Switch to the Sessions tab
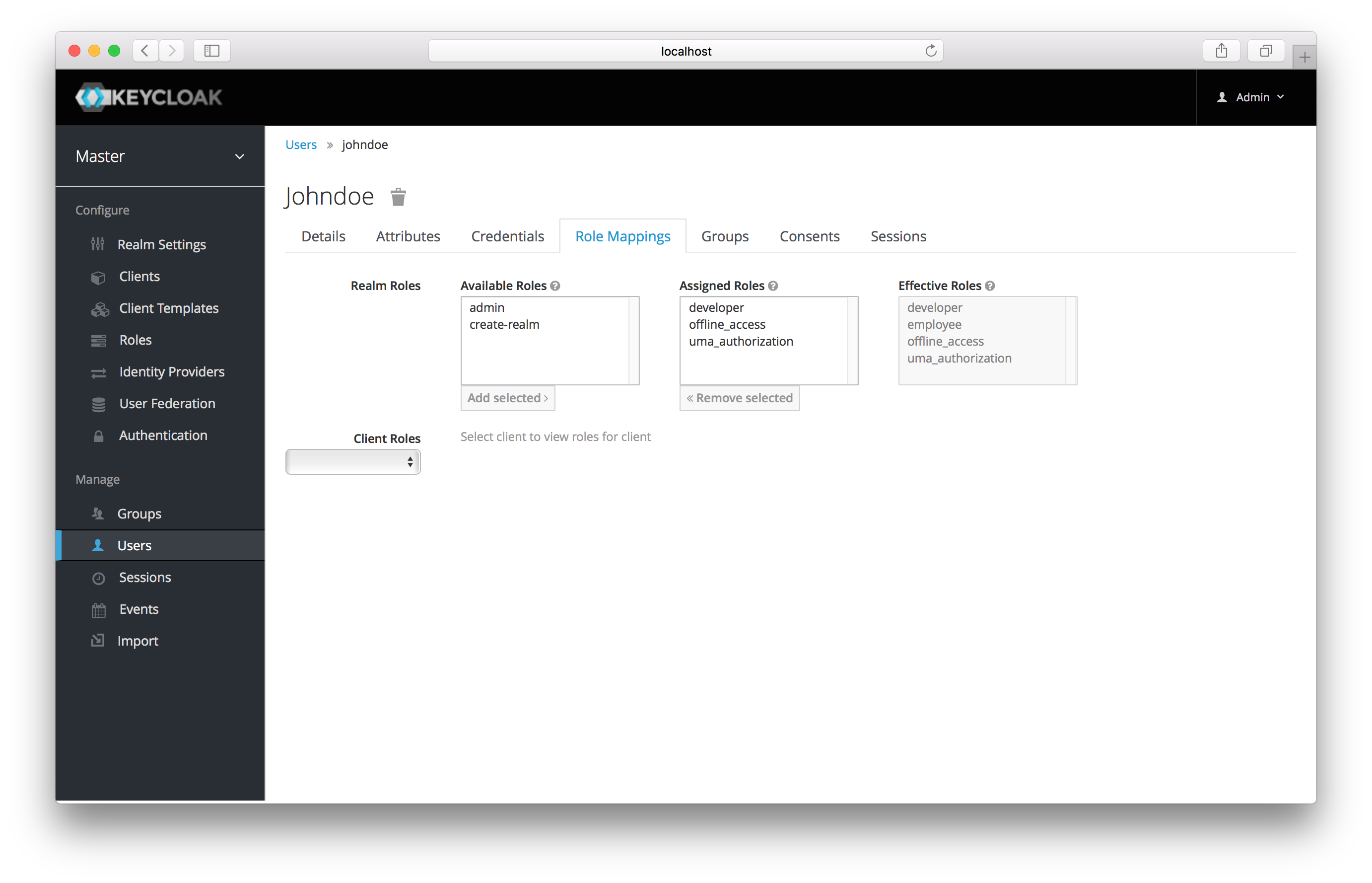This screenshot has height=883, width=1372. (x=897, y=236)
